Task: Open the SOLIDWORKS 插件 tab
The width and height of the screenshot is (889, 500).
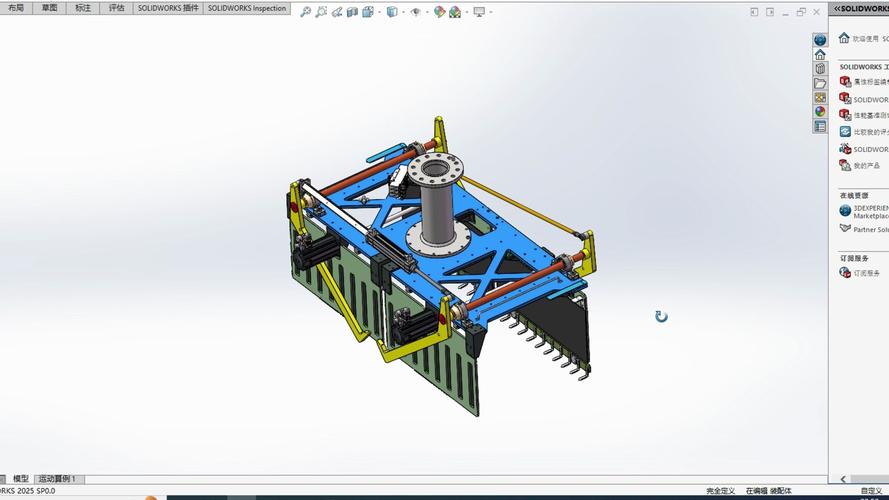Action: click(x=168, y=8)
